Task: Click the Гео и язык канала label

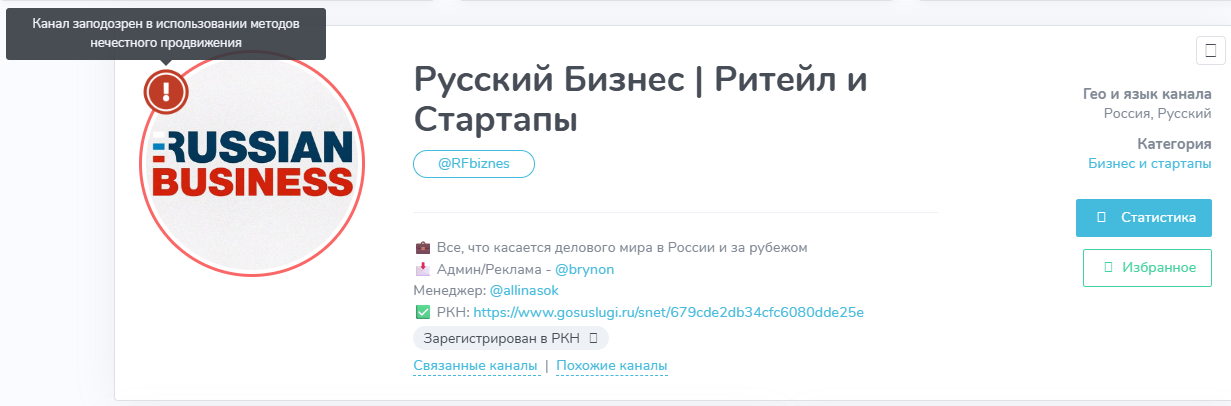Action: click(x=1147, y=95)
